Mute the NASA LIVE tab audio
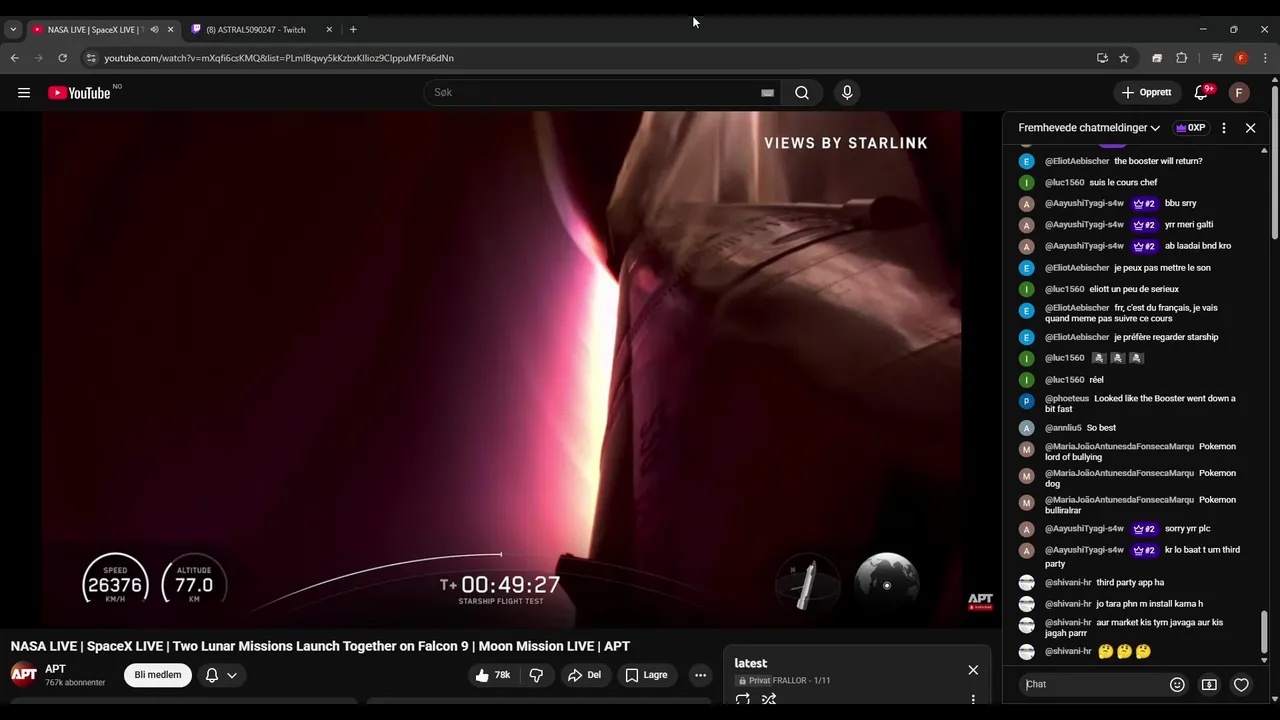 (154, 30)
